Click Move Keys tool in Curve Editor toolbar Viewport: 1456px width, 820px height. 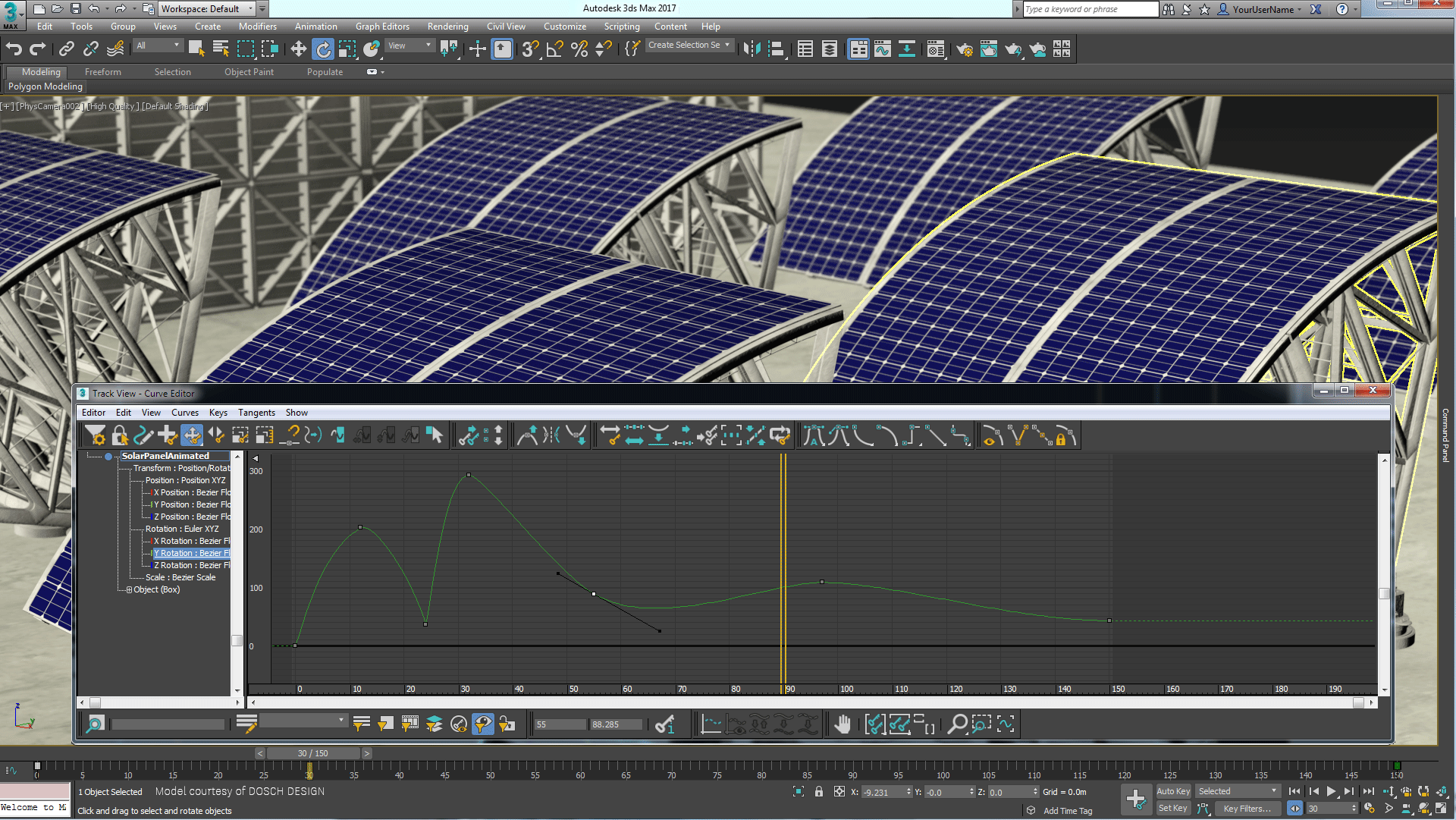(x=192, y=435)
